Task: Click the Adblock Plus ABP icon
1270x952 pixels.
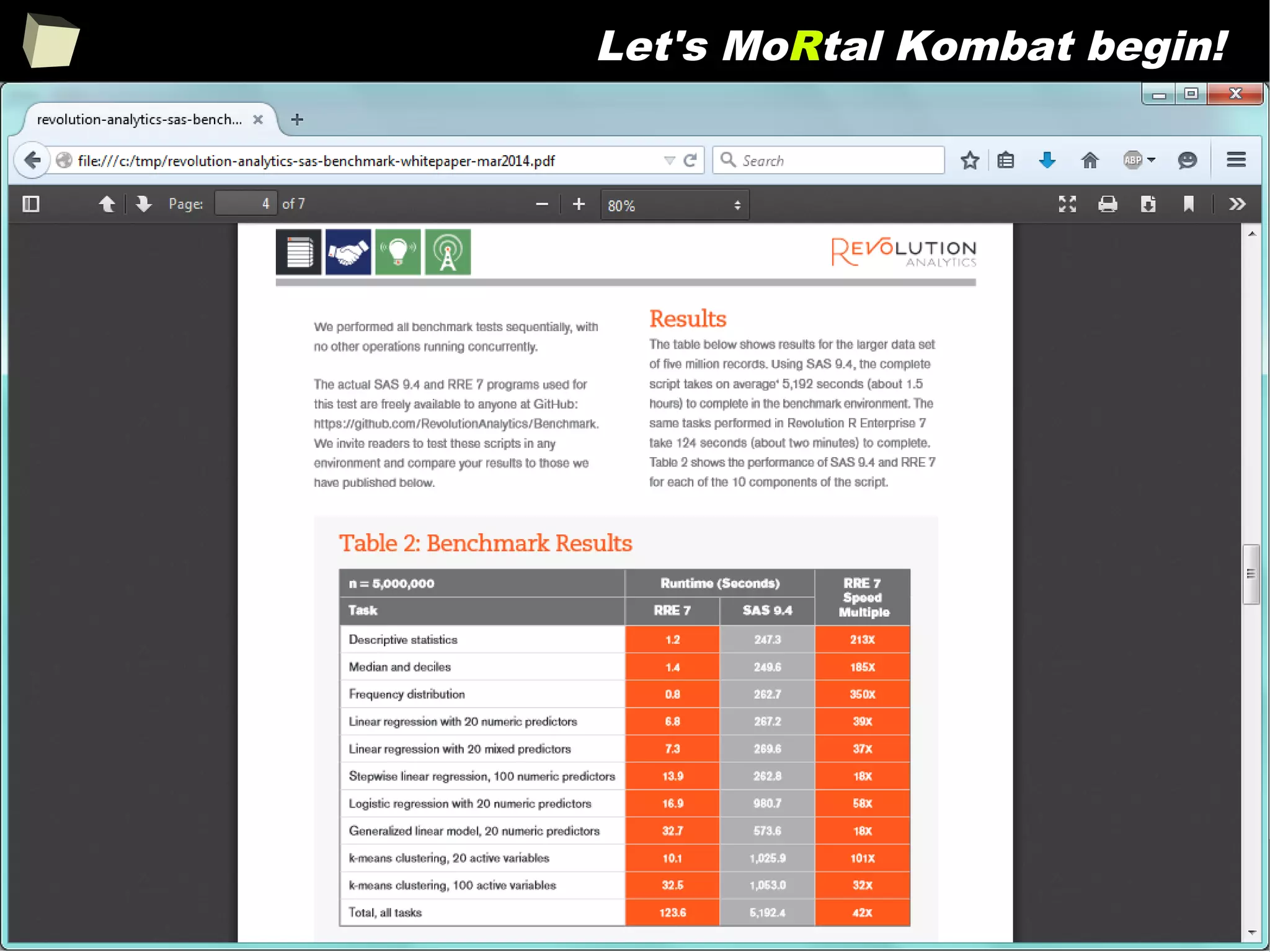Action: [x=1132, y=160]
